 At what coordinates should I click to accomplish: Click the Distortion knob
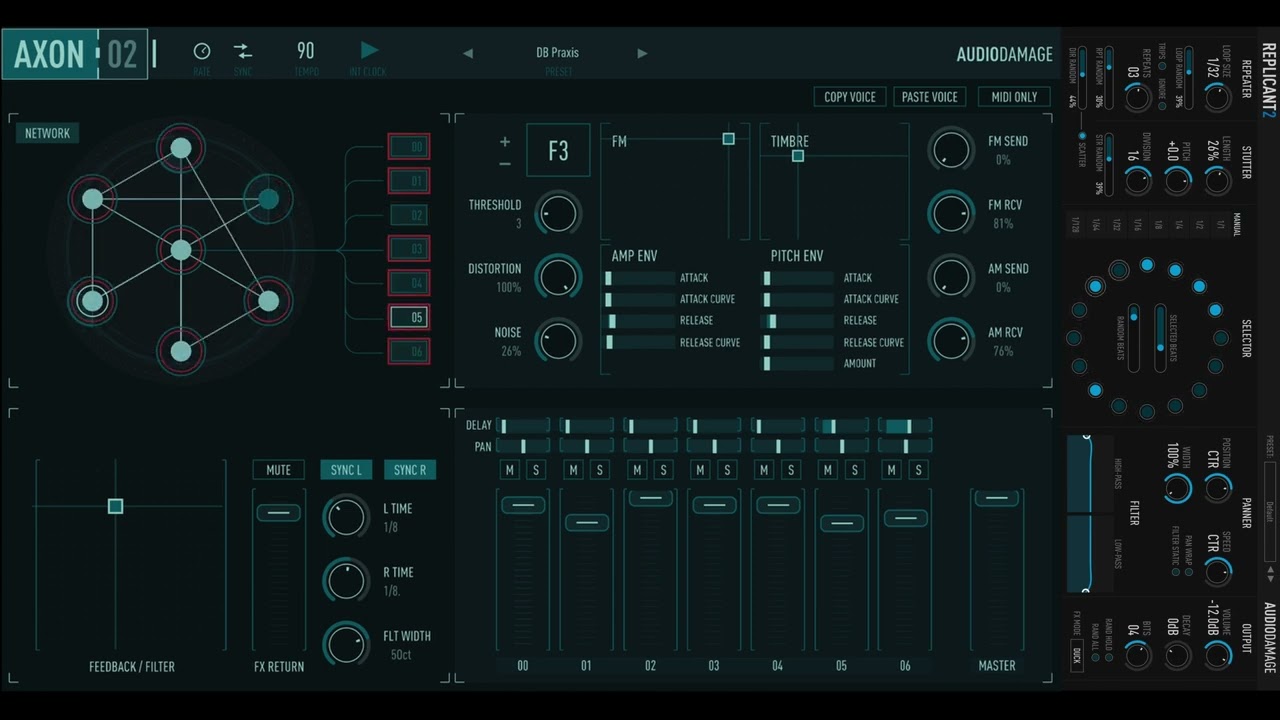click(x=558, y=277)
